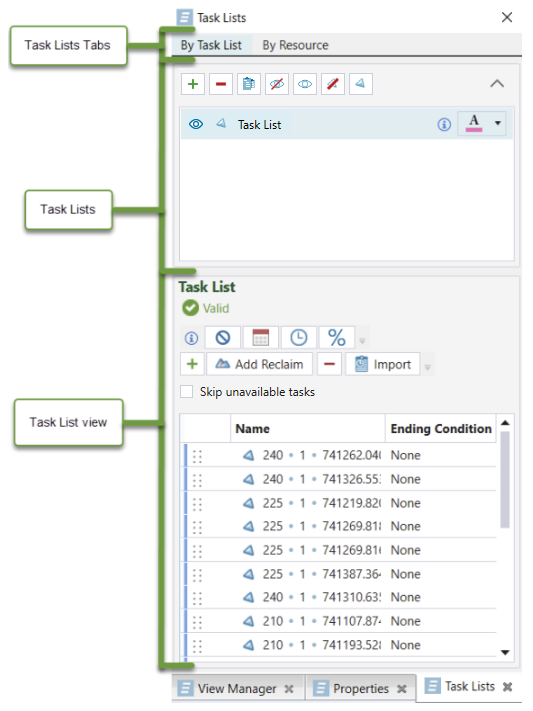Toggle visibility eye of Task List row
533x711 pixels.
pyautogui.click(x=196, y=124)
